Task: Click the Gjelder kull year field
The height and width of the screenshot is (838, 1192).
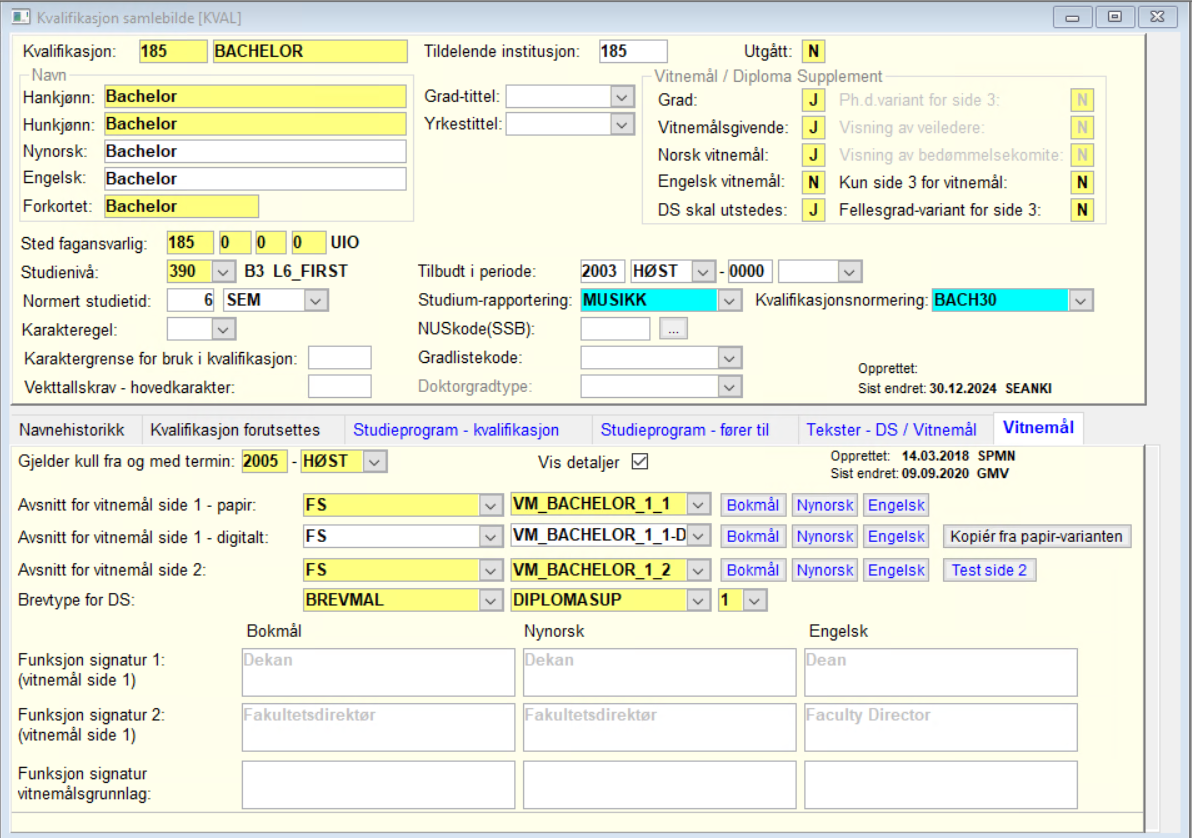Action: [x=264, y=462]
